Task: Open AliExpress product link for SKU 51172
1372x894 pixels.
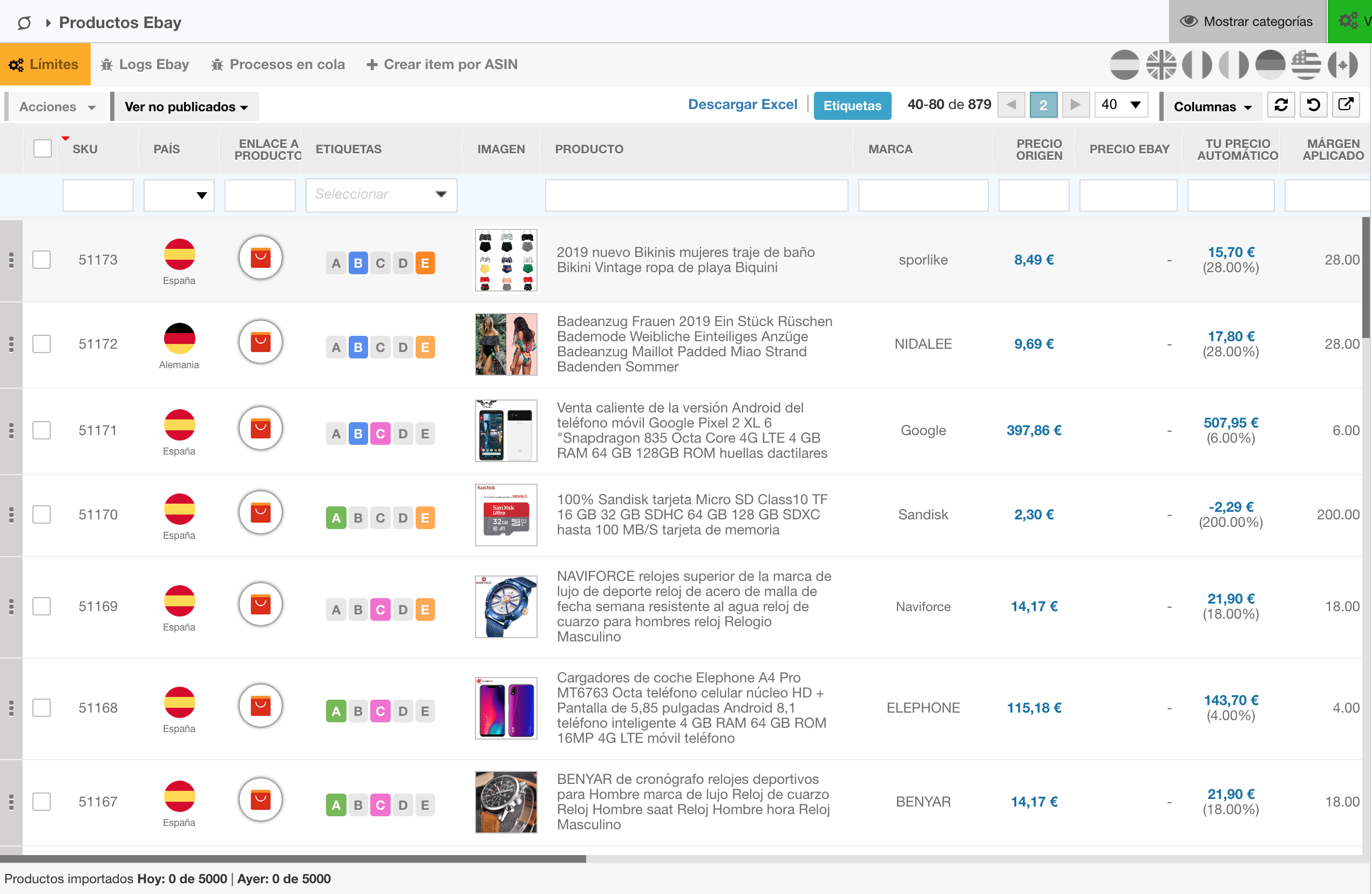Action: (x=261, y=342)
